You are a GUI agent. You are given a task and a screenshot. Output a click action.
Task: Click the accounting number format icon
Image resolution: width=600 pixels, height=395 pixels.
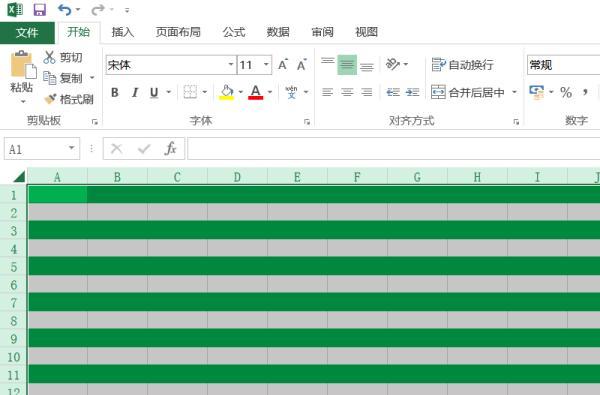pyautogui.click(x=536, y=92)
